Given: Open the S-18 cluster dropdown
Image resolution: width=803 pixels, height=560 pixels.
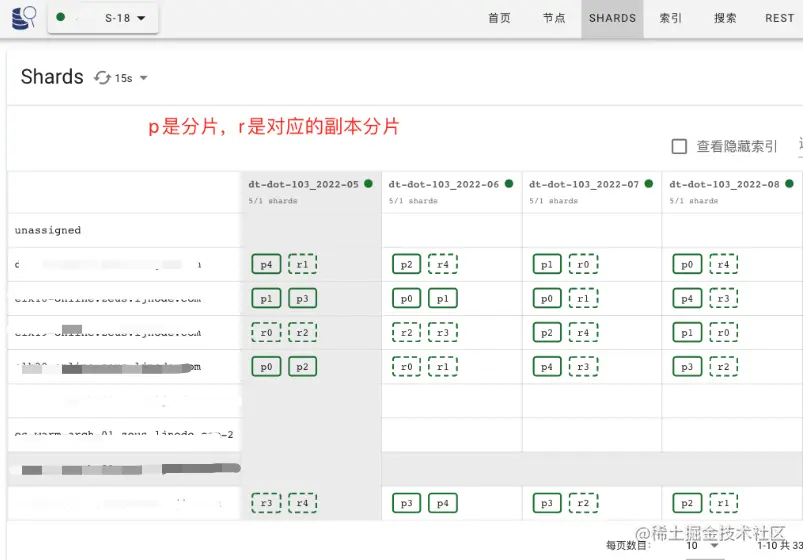Looking at the screenshot, I should (103, 18).
